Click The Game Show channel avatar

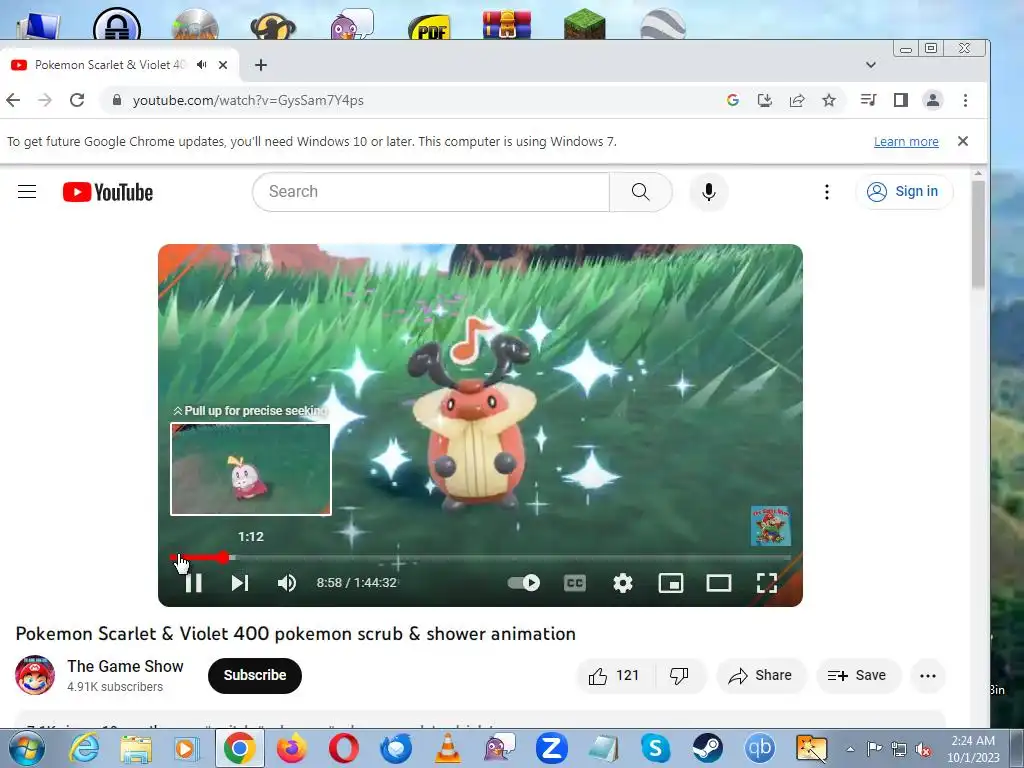coord(35,675)
